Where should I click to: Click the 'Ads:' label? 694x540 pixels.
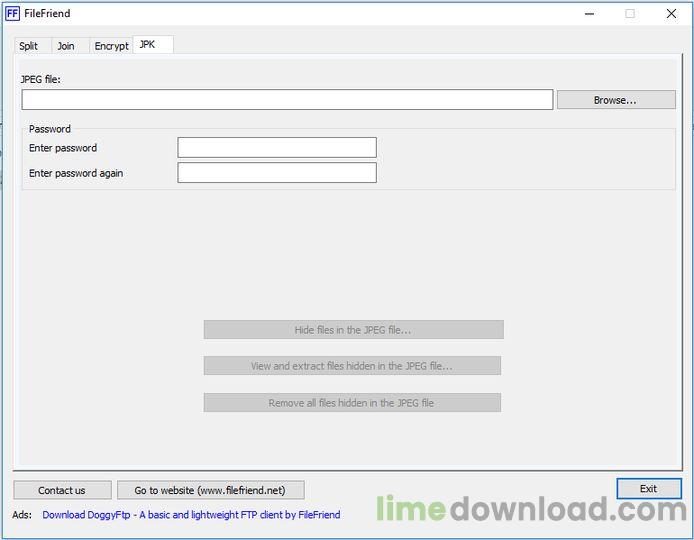22,515
